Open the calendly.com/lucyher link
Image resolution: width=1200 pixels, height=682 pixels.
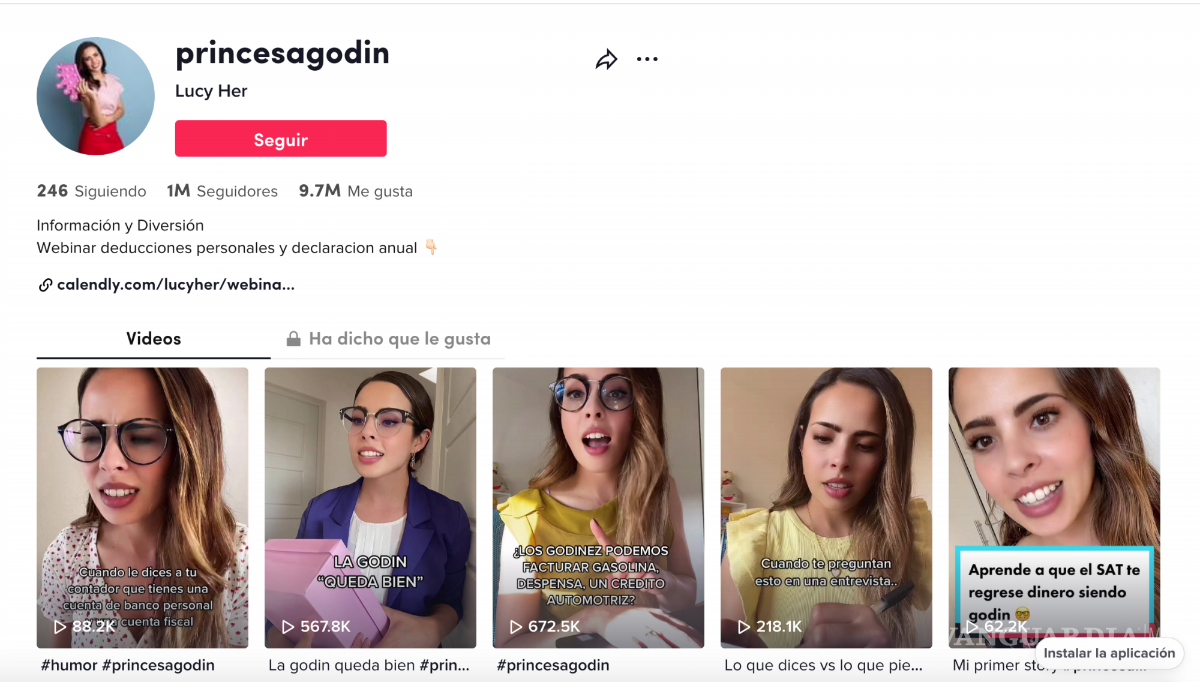coord(176,285)
